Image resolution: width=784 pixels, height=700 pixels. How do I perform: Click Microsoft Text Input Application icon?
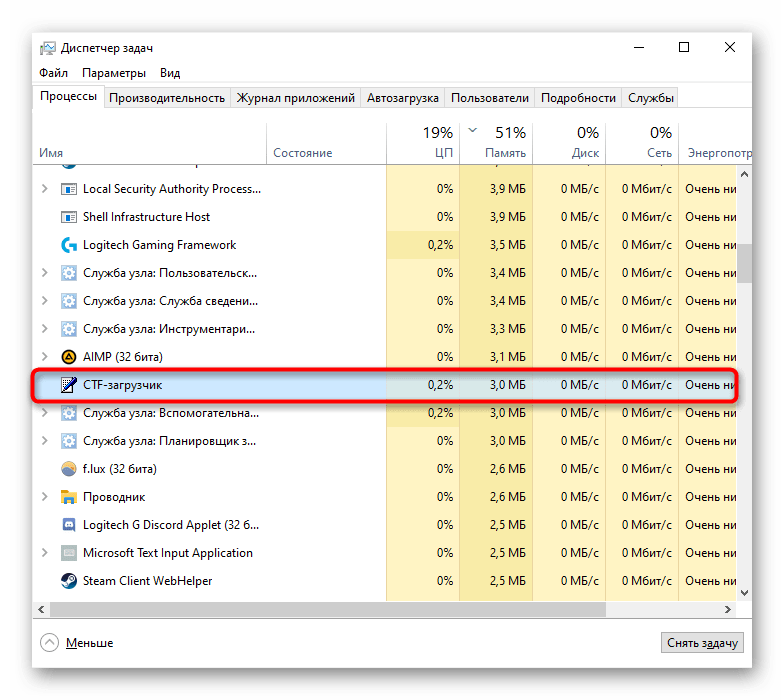point(68,553)
